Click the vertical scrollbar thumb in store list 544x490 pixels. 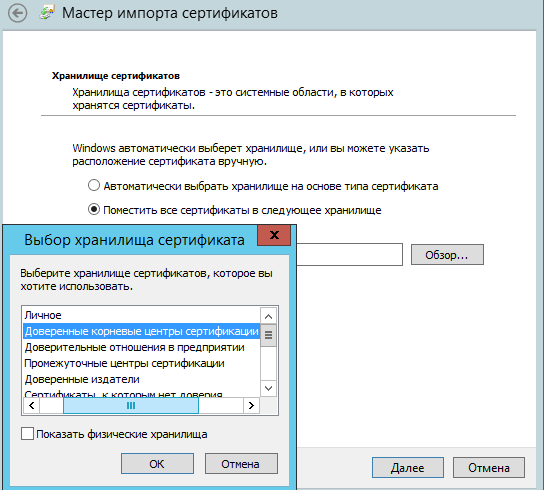[268, 335]
